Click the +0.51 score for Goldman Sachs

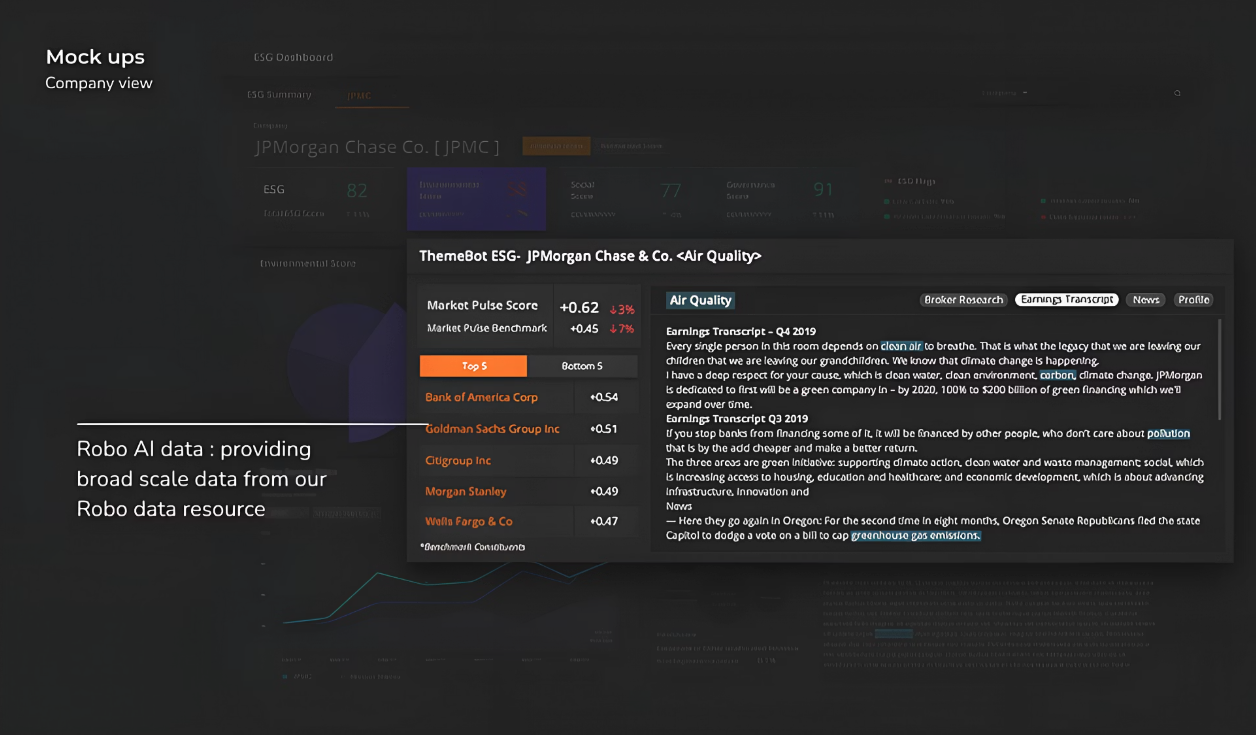(x=604, y=430)
